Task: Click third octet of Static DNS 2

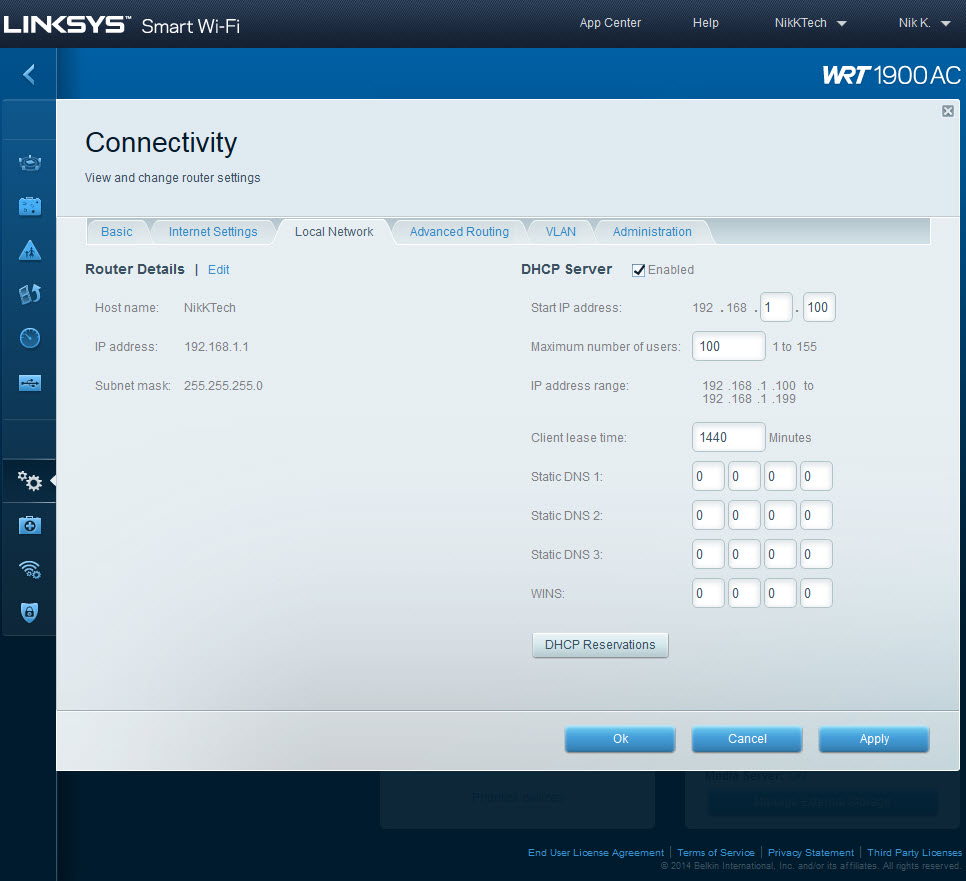Action: click(780, 515)
